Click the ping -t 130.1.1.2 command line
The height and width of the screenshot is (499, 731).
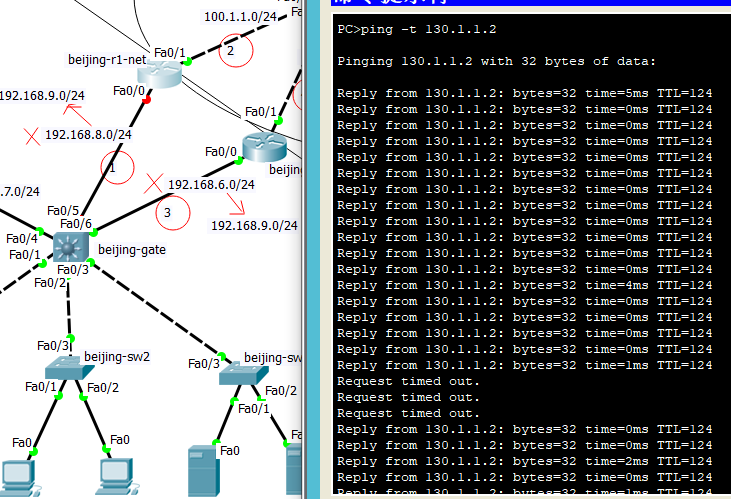click(x=416, y=29)
